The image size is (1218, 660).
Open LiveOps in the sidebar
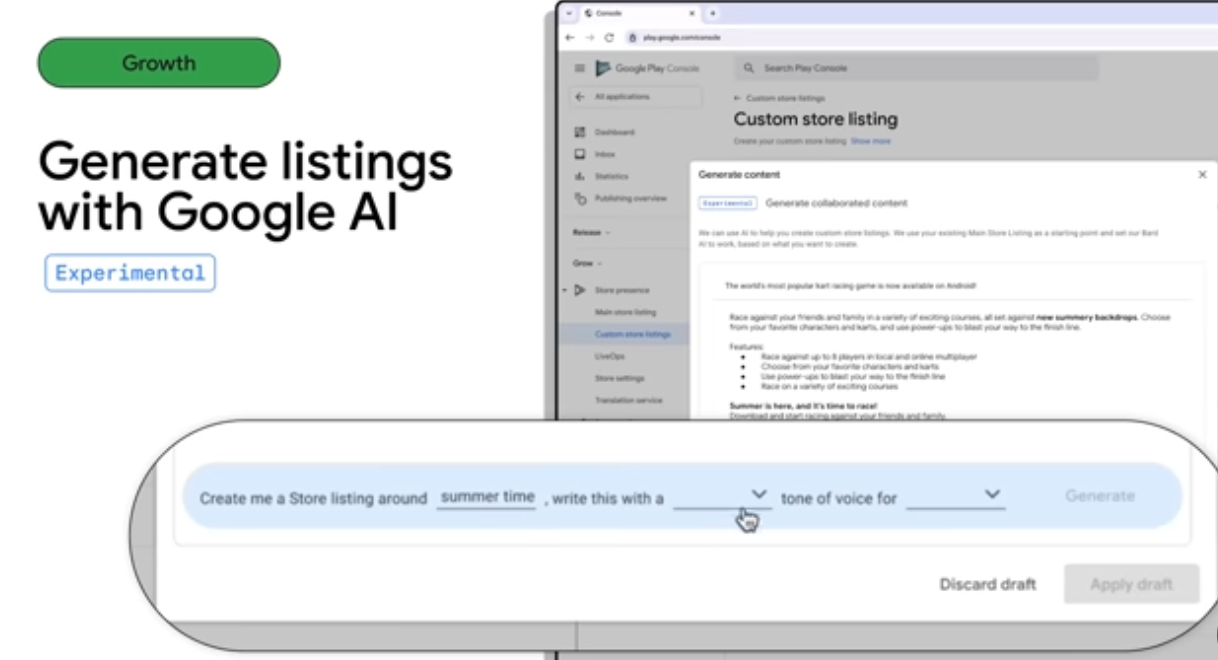tap(608, 356)
